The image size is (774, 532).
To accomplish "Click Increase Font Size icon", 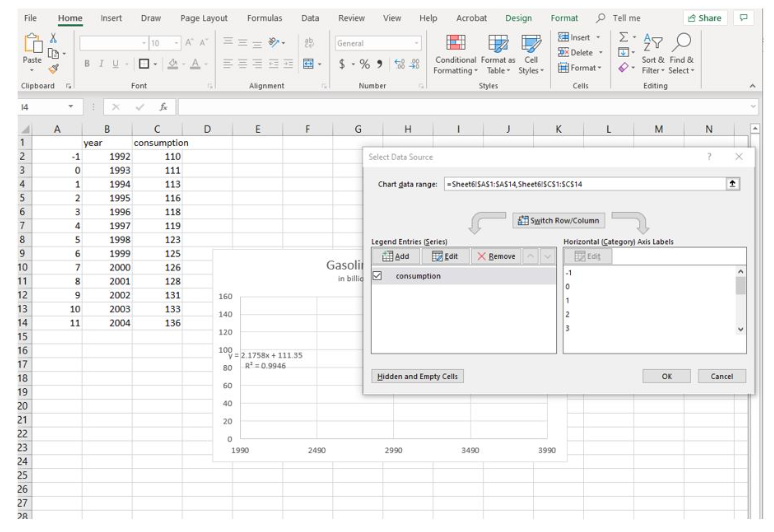I will (190, 43).
